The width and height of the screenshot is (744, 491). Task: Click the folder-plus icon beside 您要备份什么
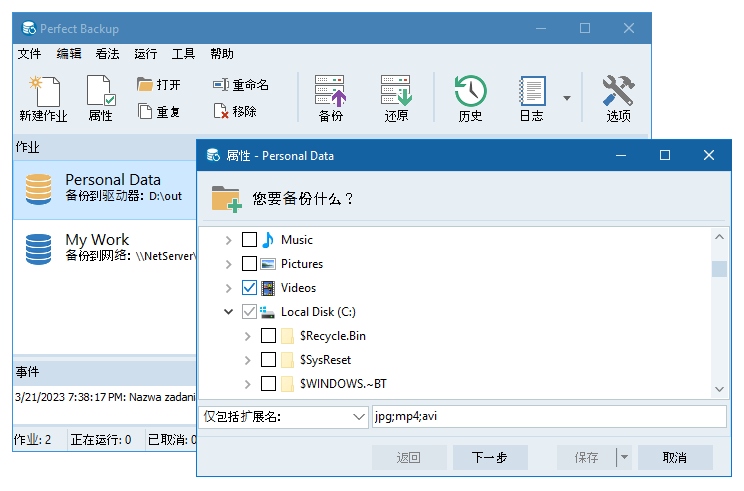pos(226,199)
